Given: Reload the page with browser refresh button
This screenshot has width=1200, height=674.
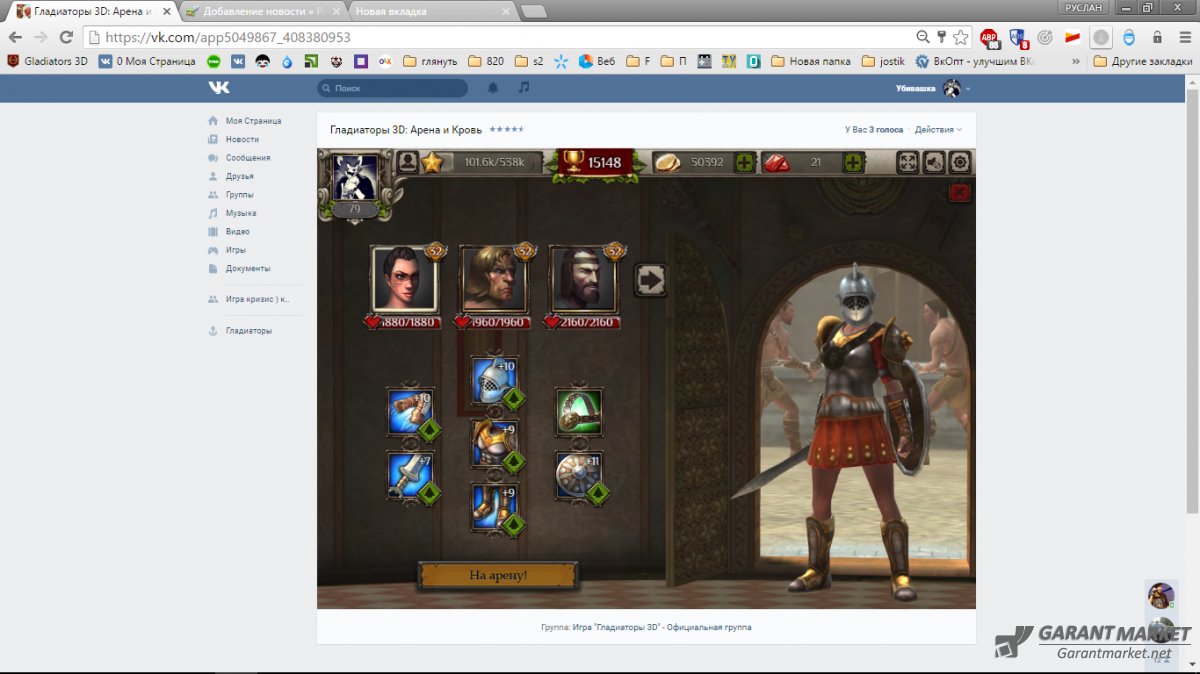Looking at the screenshot, I should 66,37.
